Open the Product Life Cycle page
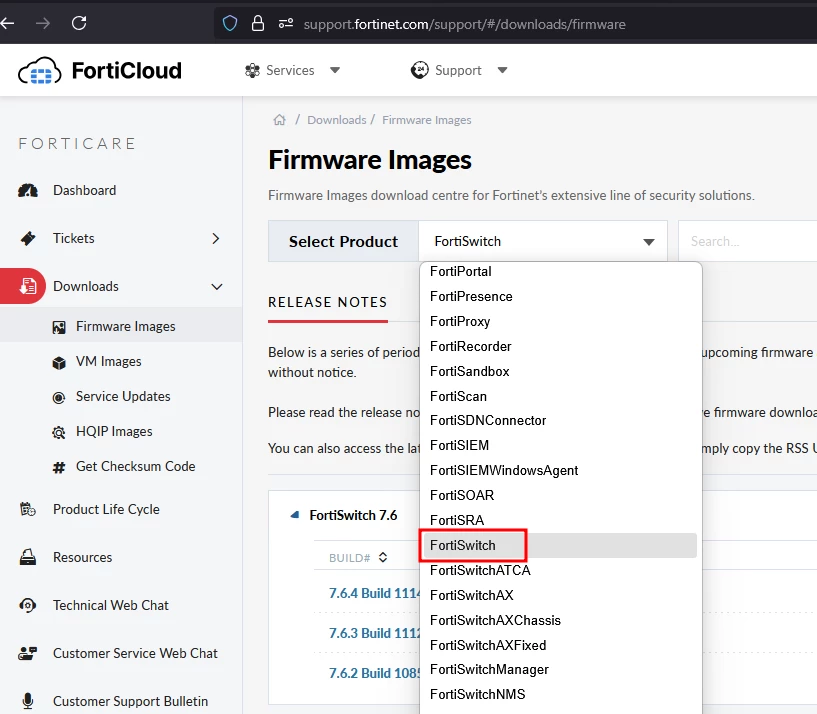The height and width of the screenshot is (714, 817). tap(106, 509)
